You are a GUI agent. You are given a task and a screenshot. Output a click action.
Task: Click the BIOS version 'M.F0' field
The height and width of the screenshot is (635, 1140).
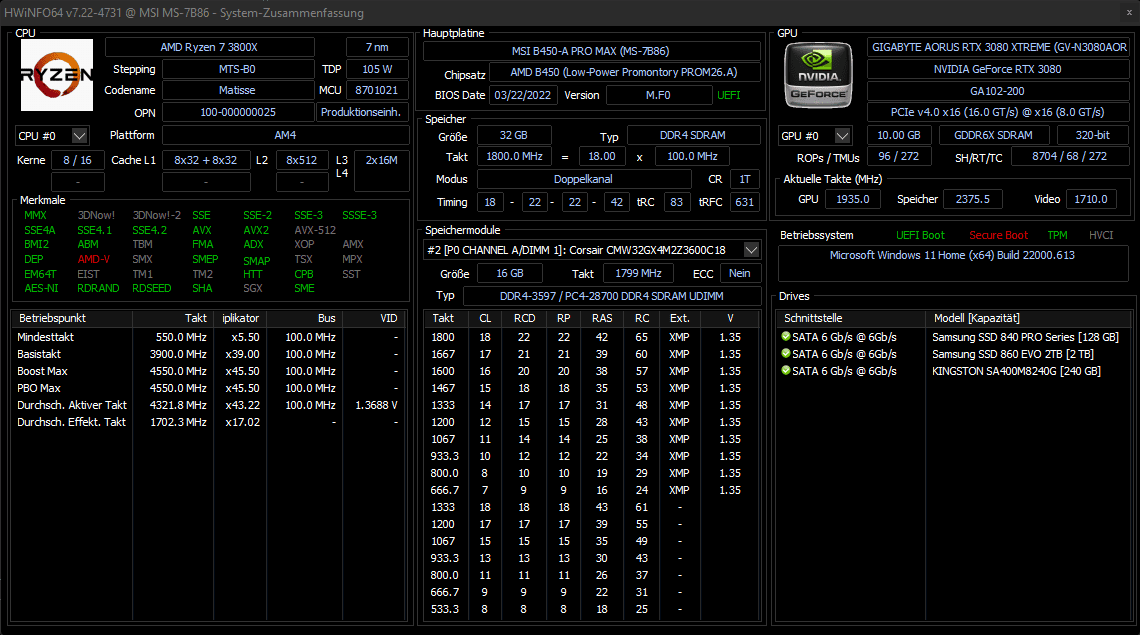(x=658, y=95)
